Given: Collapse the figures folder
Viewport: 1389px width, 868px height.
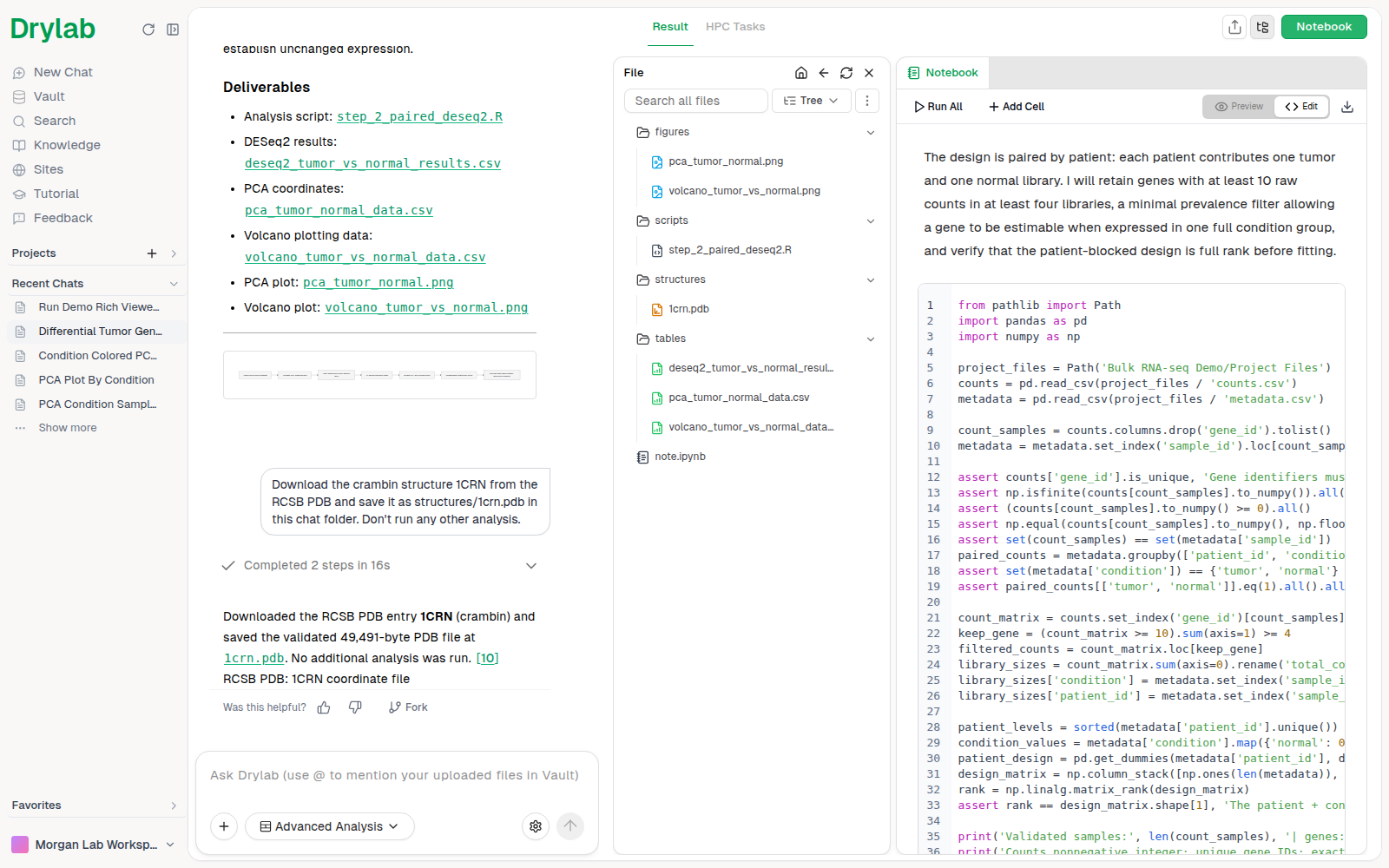Looking at the screenshot, I should coord(871,133).
